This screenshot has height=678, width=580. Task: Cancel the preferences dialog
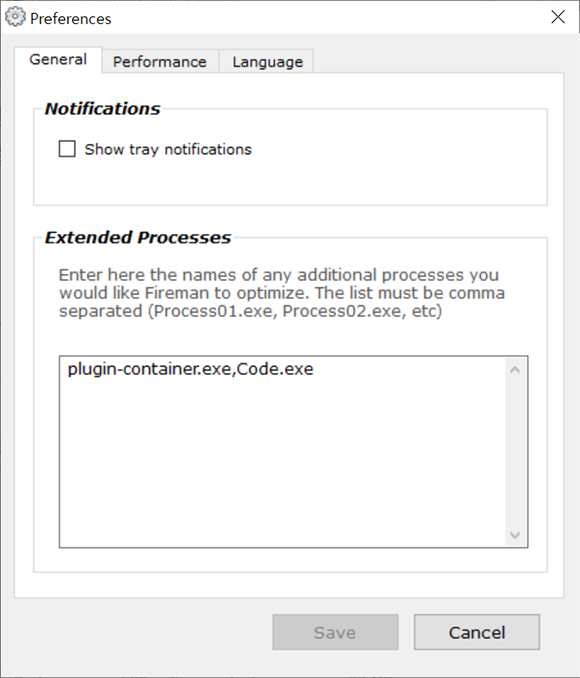point(477,632)
